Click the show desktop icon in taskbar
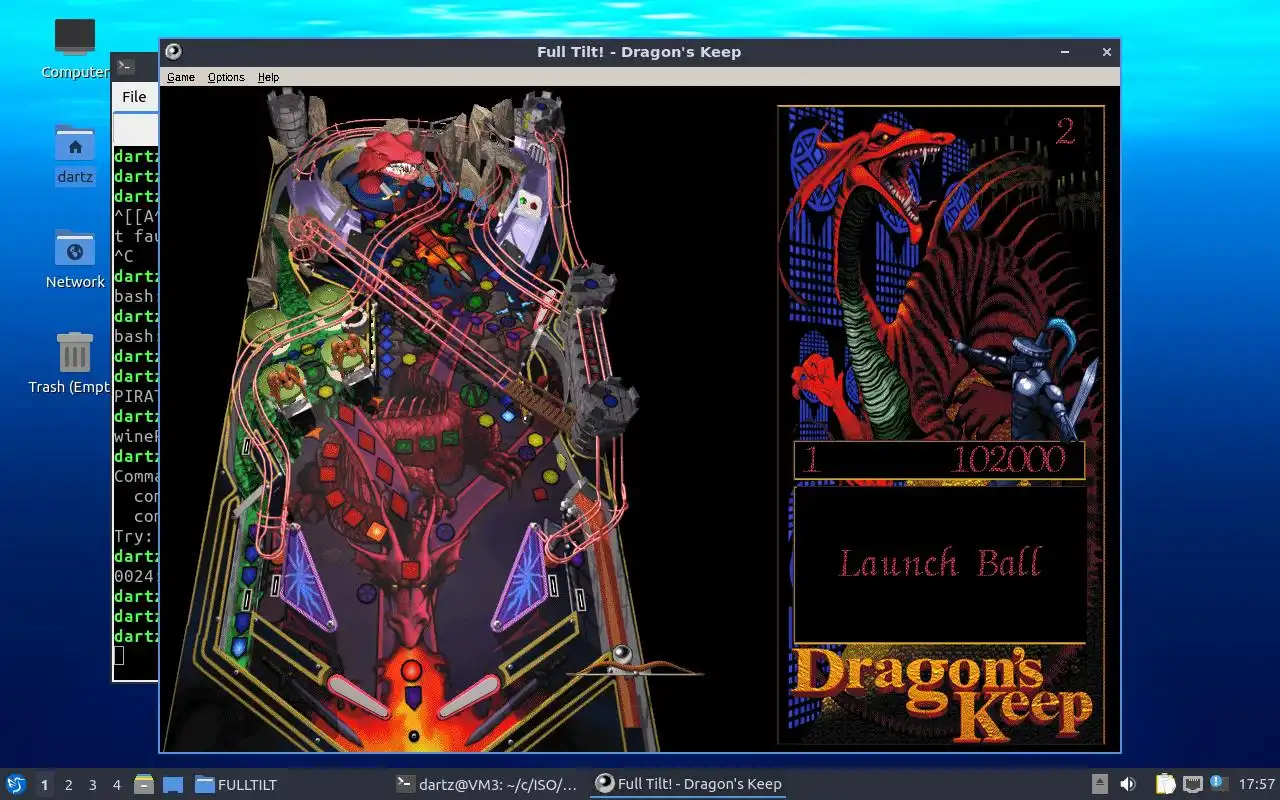The width and height of the screenshot is (1280, 800). pos(172,784)
